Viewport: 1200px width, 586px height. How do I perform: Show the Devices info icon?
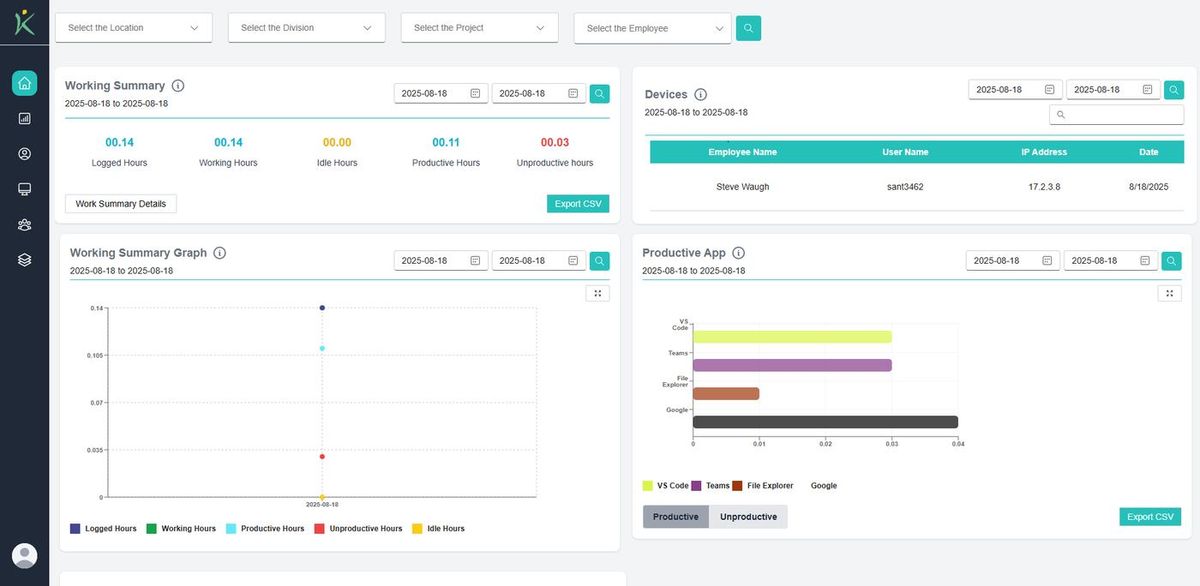(x=700, y=95)
